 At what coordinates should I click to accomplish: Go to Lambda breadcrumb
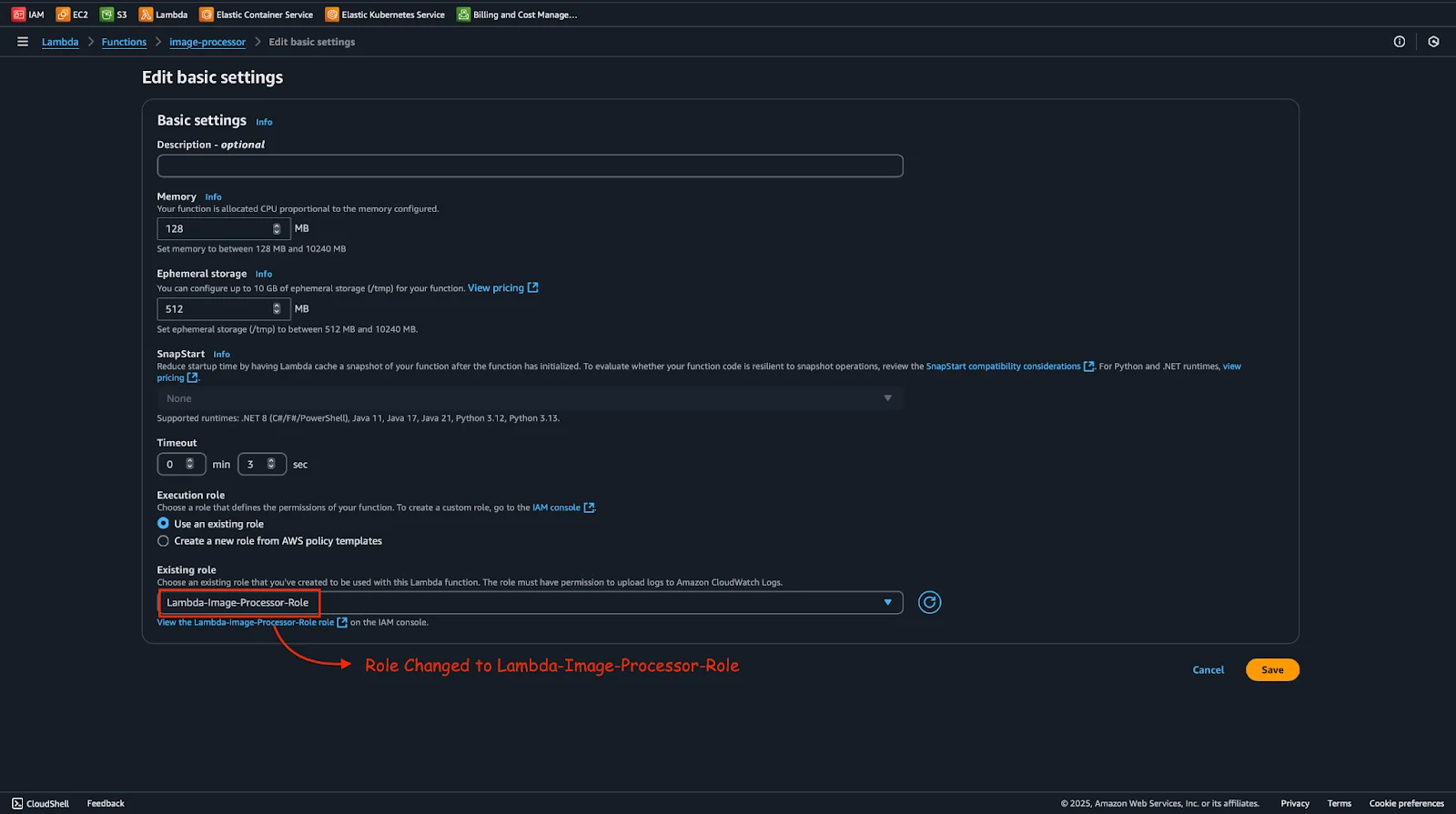[60, 42]
